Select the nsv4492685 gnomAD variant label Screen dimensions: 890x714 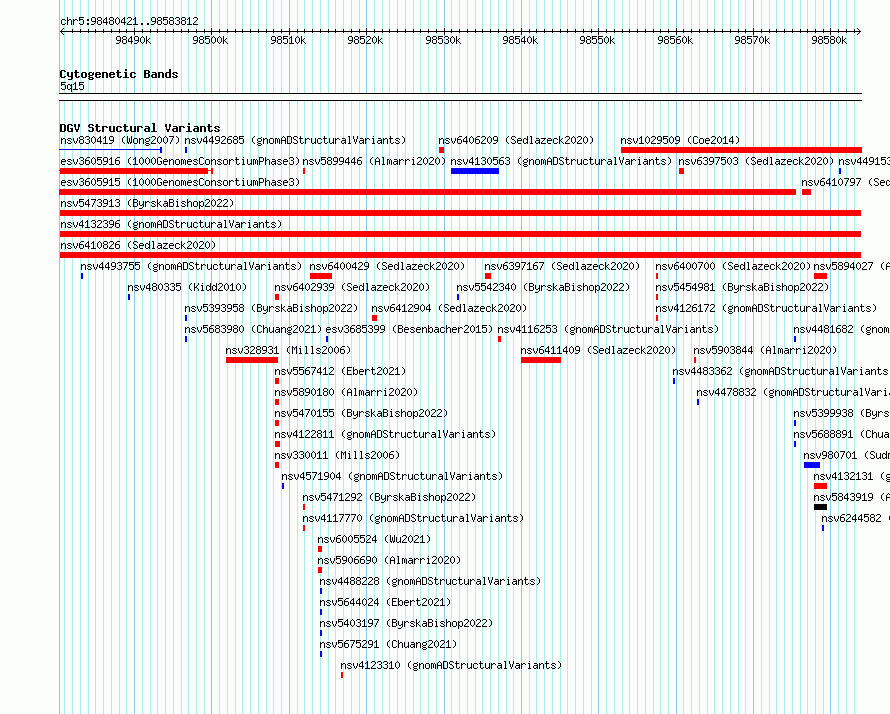(295, 140)
